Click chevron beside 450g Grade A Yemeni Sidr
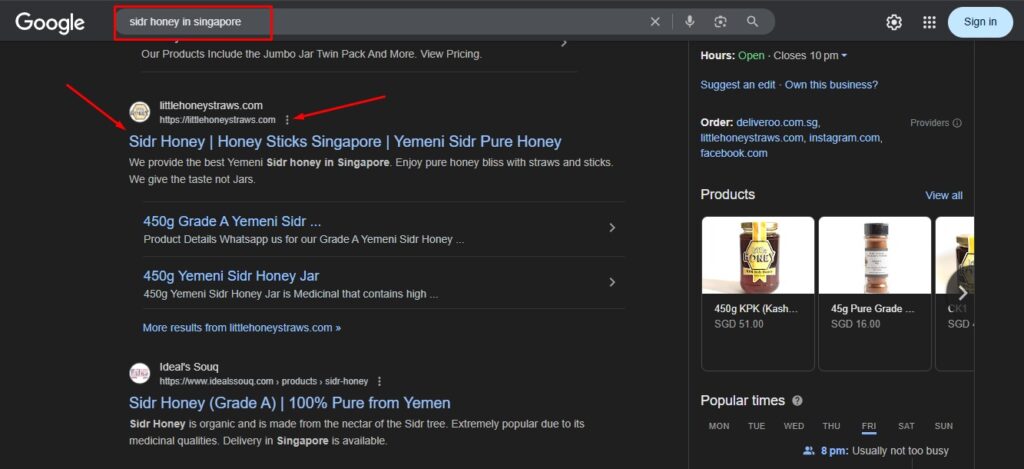This screenshot has height=469, width=1024. (612, 227)
